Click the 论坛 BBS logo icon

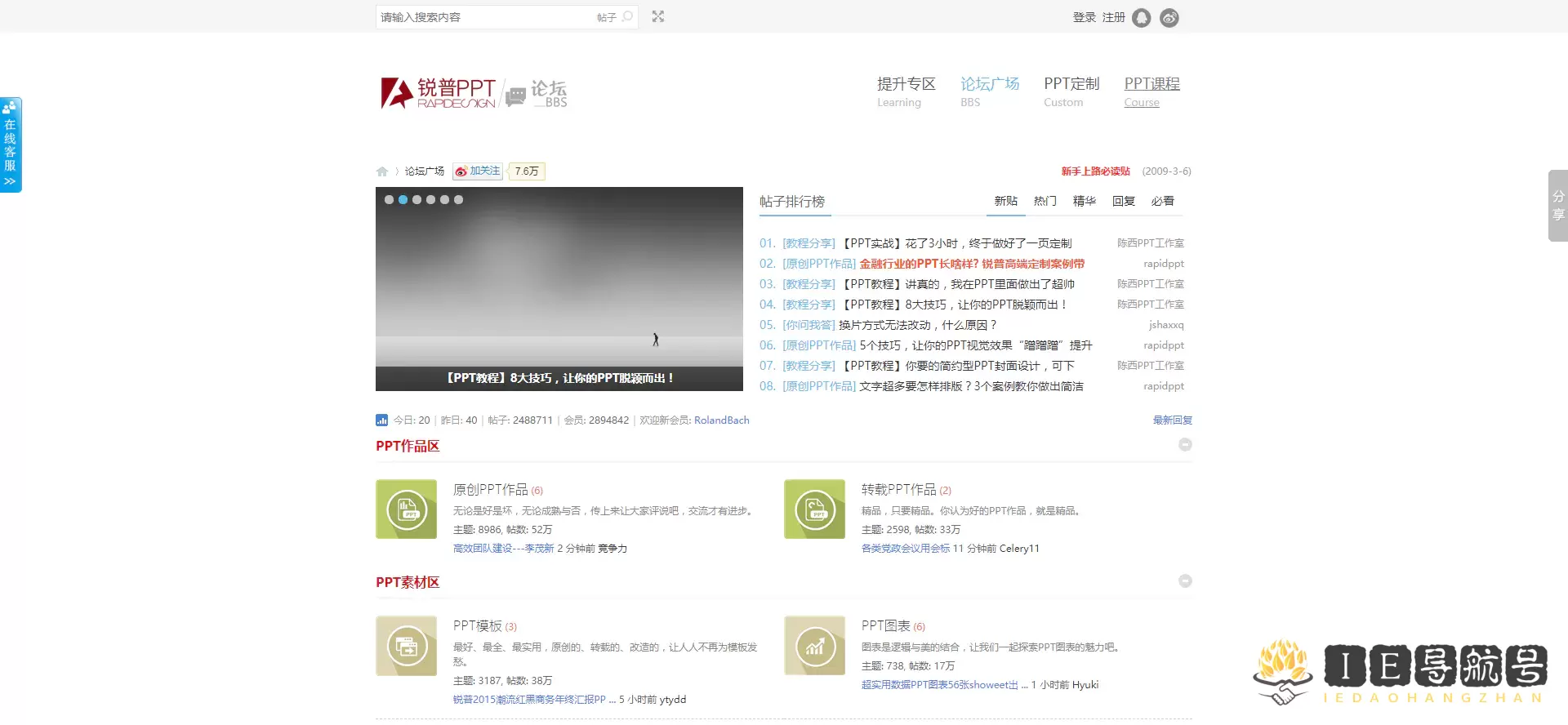(537, 93)
